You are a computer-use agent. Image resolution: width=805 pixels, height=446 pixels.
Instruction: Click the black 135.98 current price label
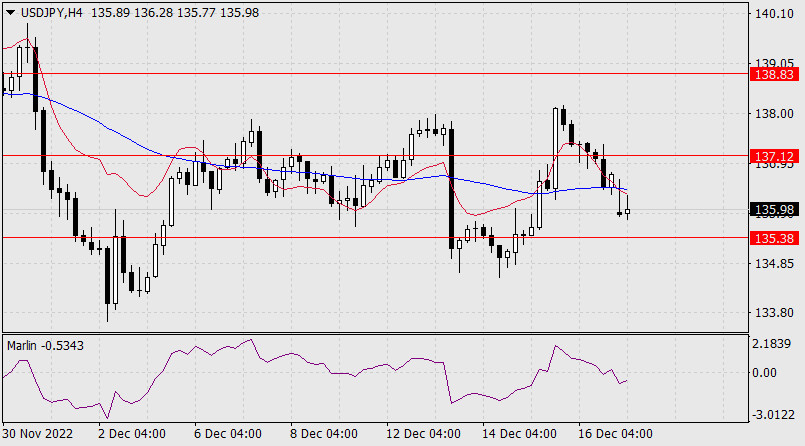[x=775, y=210]
